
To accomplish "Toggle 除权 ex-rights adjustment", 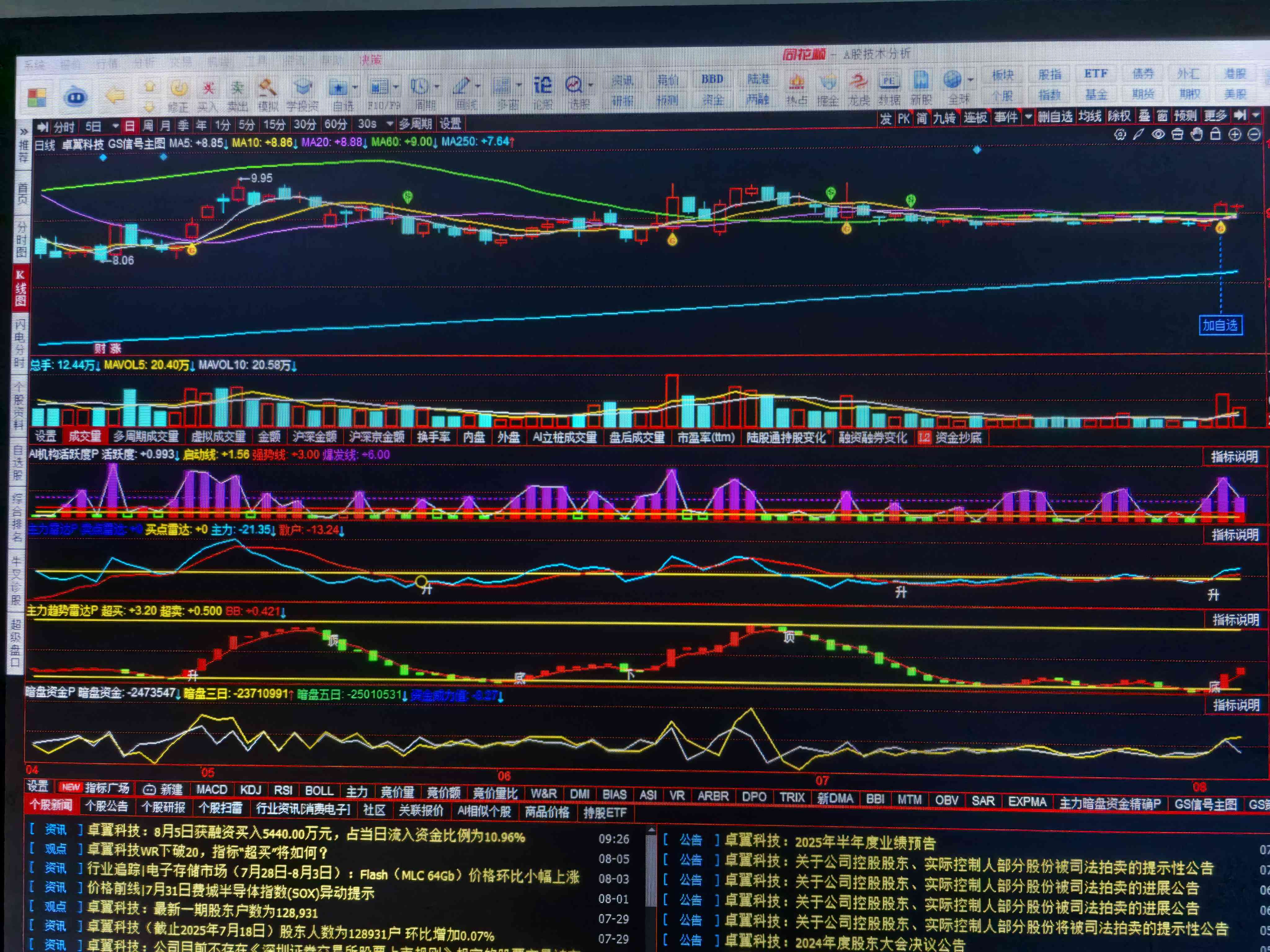I will point(1120,116).
